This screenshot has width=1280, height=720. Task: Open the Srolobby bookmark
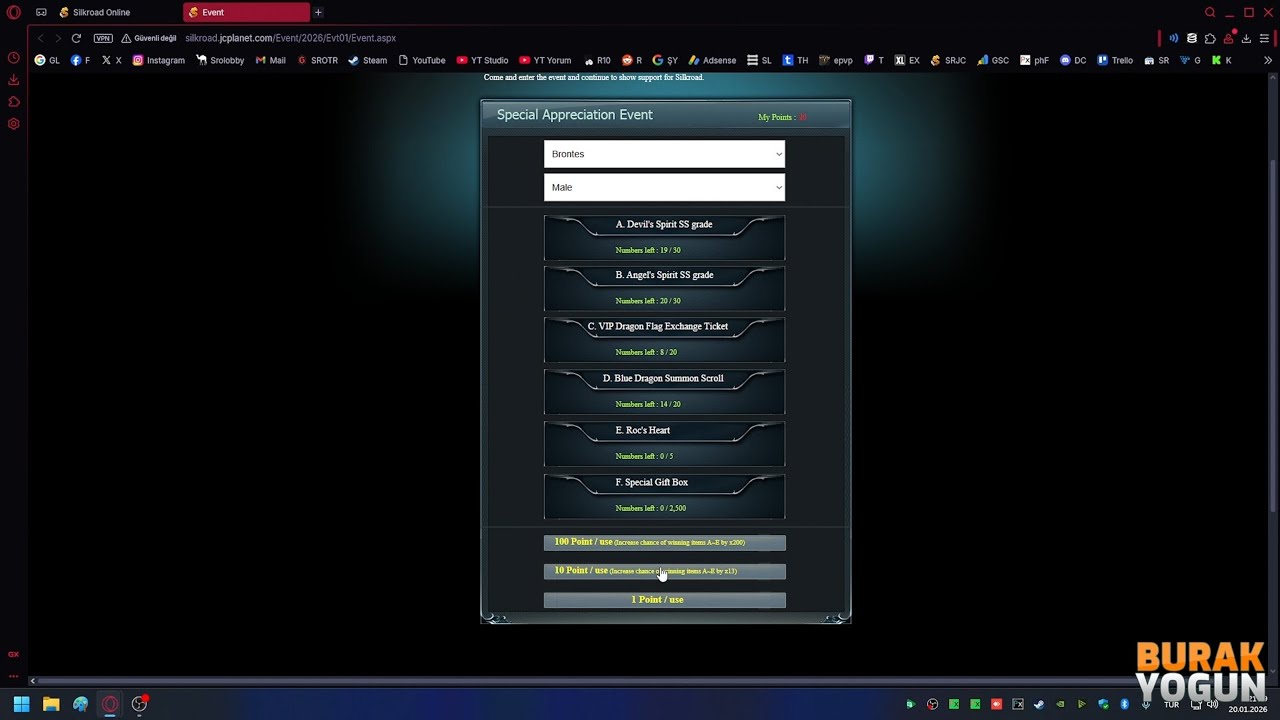pos(220,60)
